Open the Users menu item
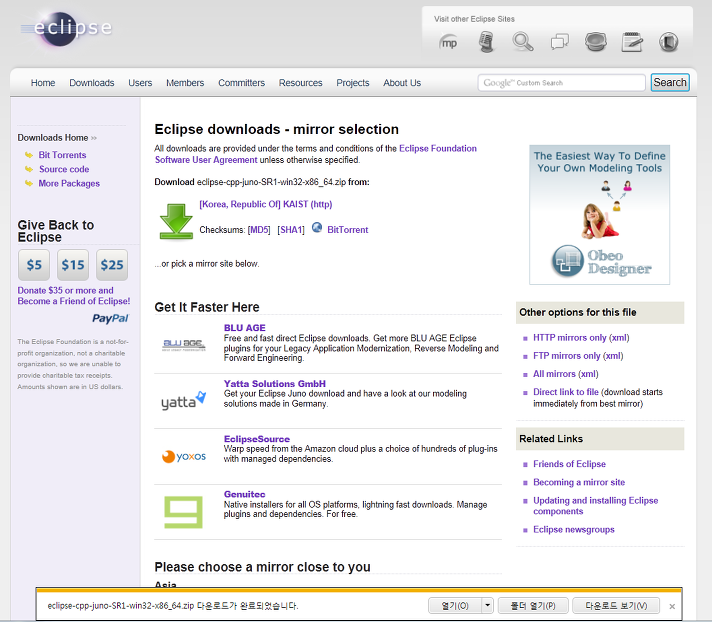Image resolution: width=712 pixels, height=622 pixels. [140, 83]
